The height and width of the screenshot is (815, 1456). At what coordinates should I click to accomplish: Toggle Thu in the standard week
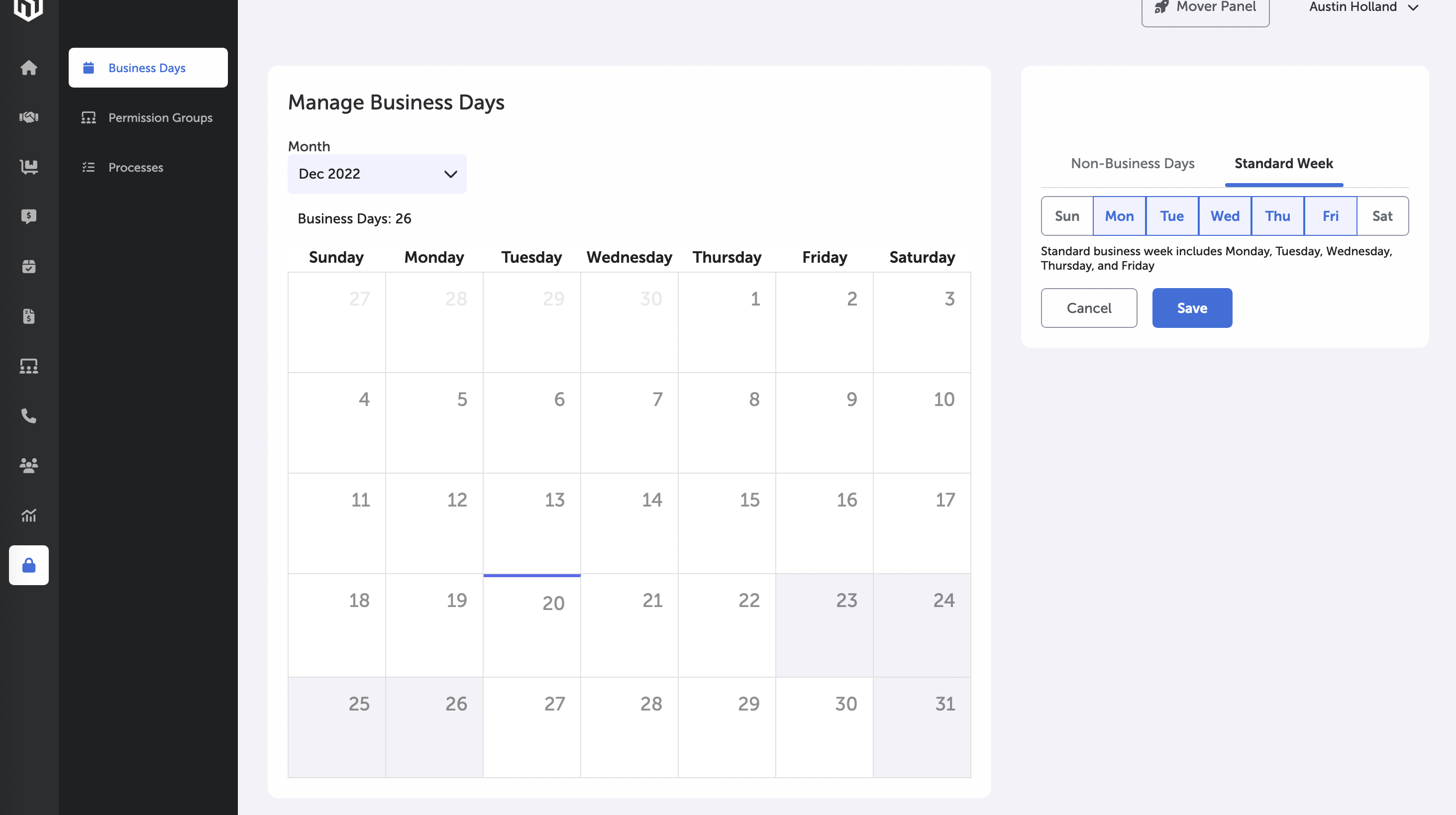coord(1277,216)
